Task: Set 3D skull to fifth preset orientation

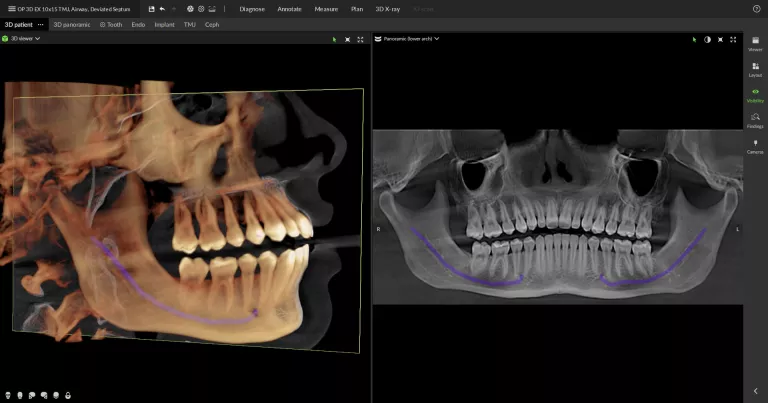Action: (x=56, y=395)
